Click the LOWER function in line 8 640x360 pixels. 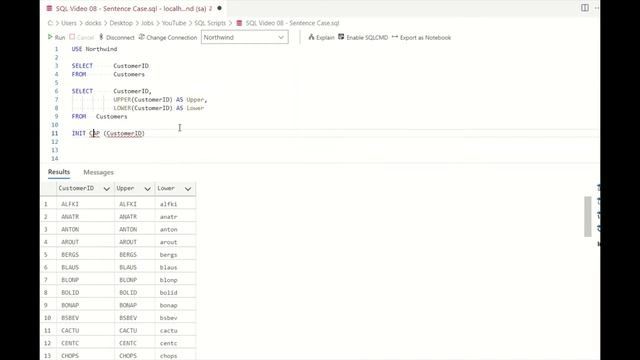coord(122,108)
